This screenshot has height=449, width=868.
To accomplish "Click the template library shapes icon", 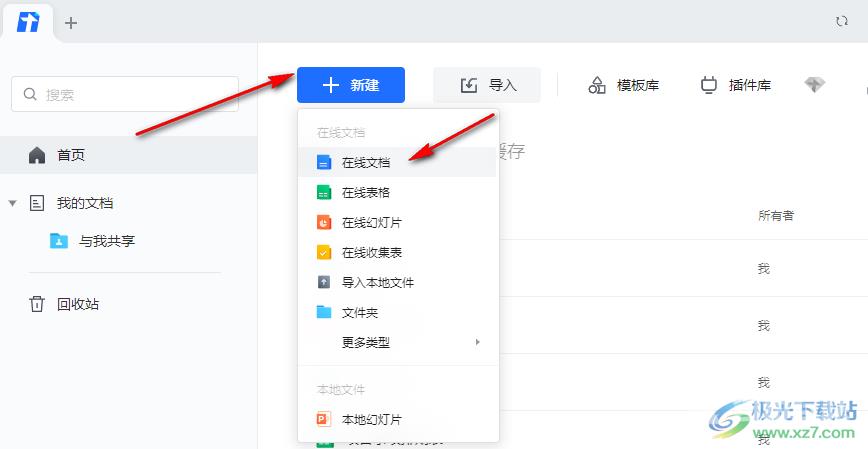I will [597, 85].
